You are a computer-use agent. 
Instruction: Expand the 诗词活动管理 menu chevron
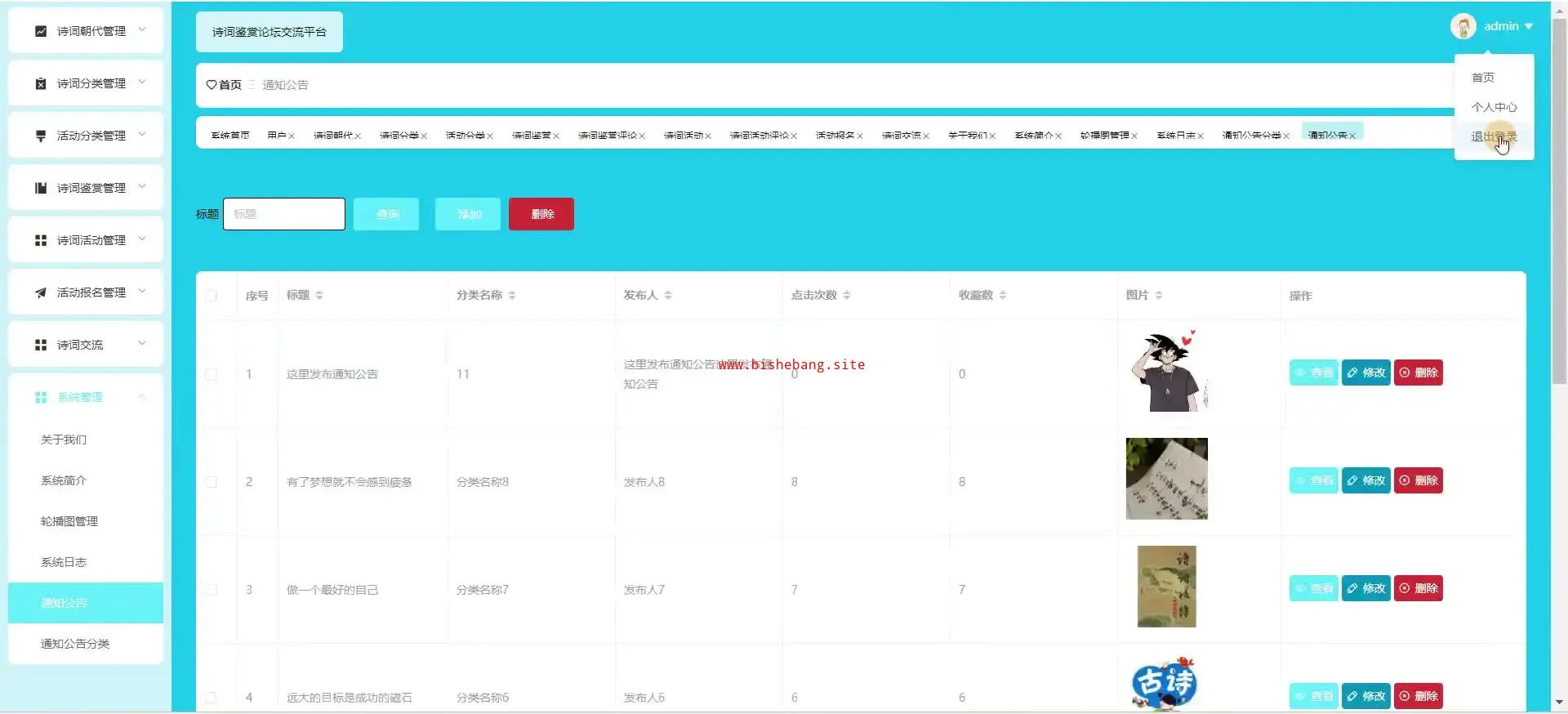click(x=142, y=239)
